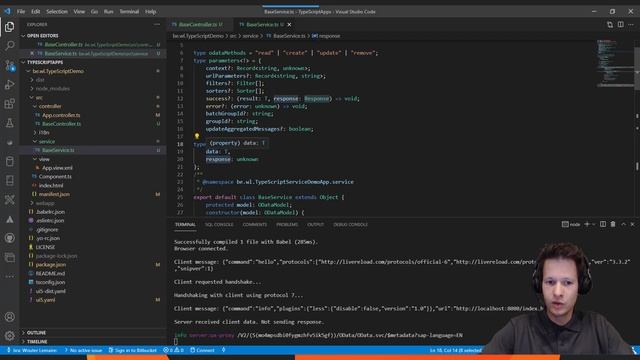Open the Testing flask icon view
The height and width of the screenshot is (360, 640).
[x=9, y=123]
